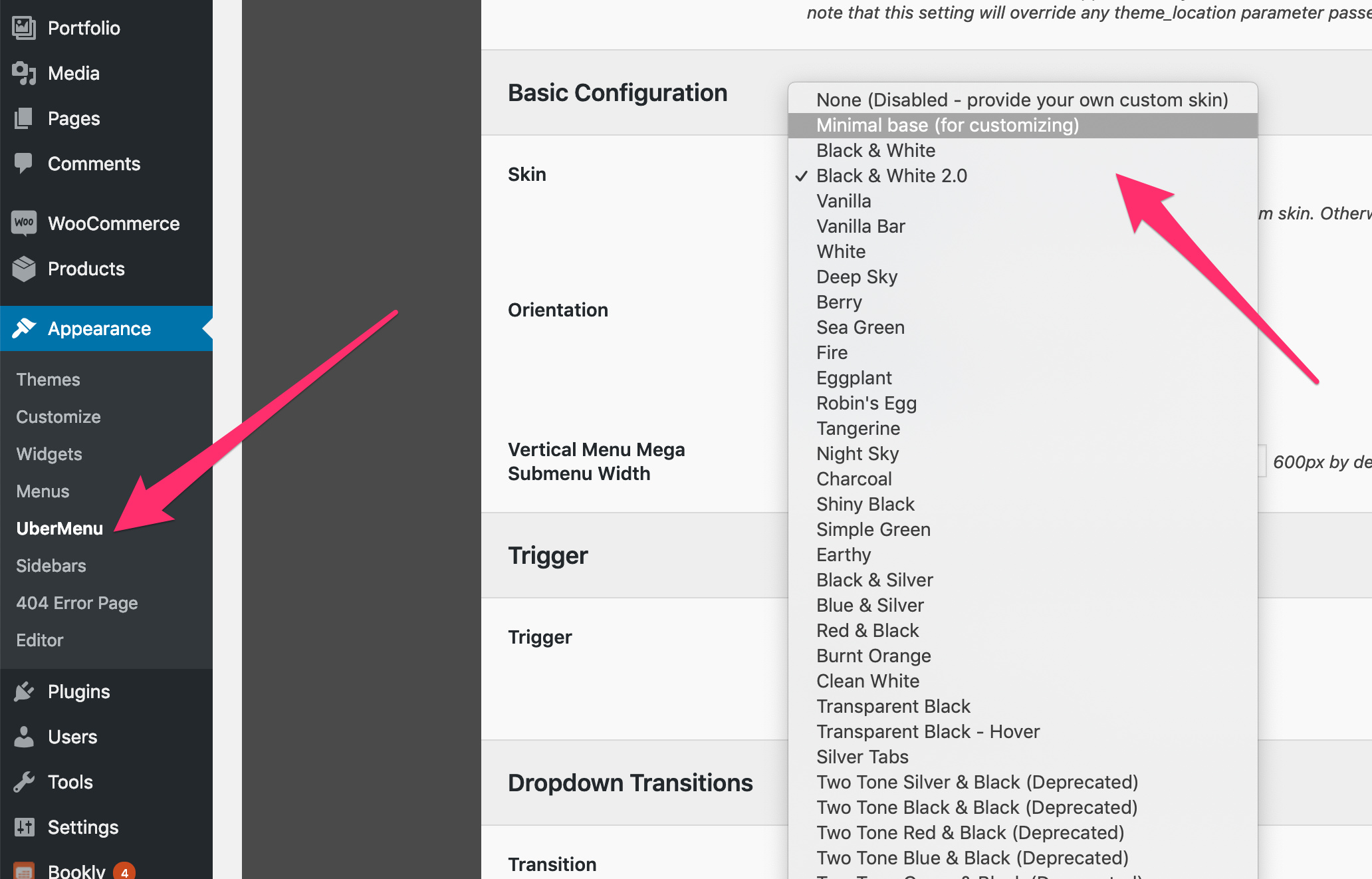Click the Plugins plug icon

[24, 691]
